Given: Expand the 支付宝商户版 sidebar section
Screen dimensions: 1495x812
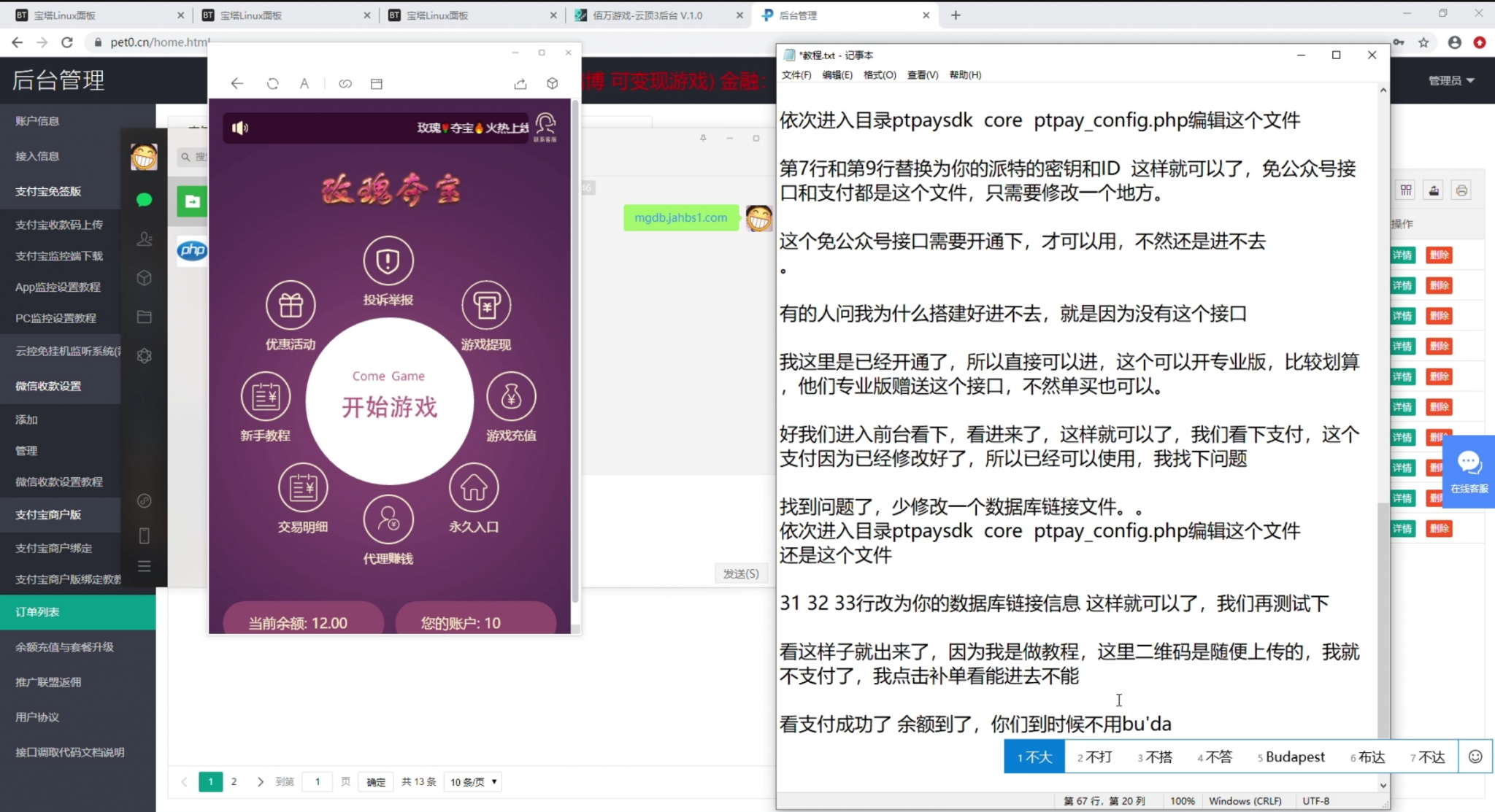Looking at the screenshot, I should (x=48, y=514).
